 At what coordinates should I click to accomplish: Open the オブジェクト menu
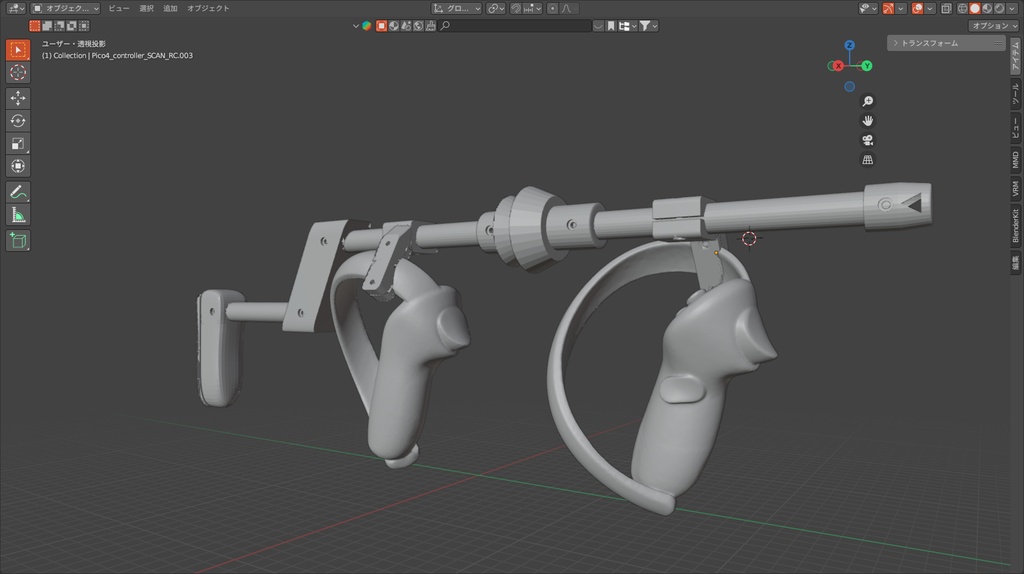(x=208, y=8)
